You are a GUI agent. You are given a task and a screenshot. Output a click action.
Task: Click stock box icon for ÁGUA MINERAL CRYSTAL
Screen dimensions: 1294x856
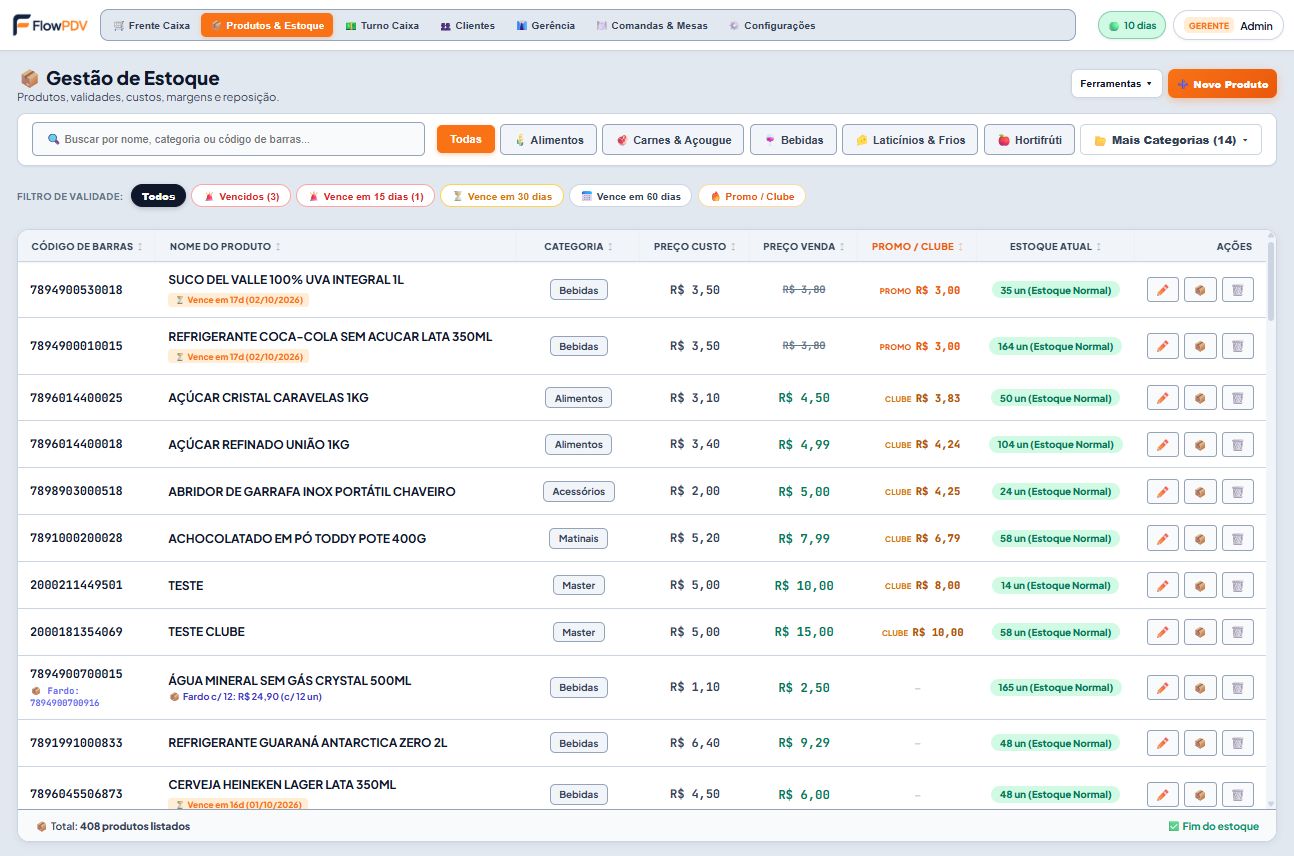[1200, 687]
